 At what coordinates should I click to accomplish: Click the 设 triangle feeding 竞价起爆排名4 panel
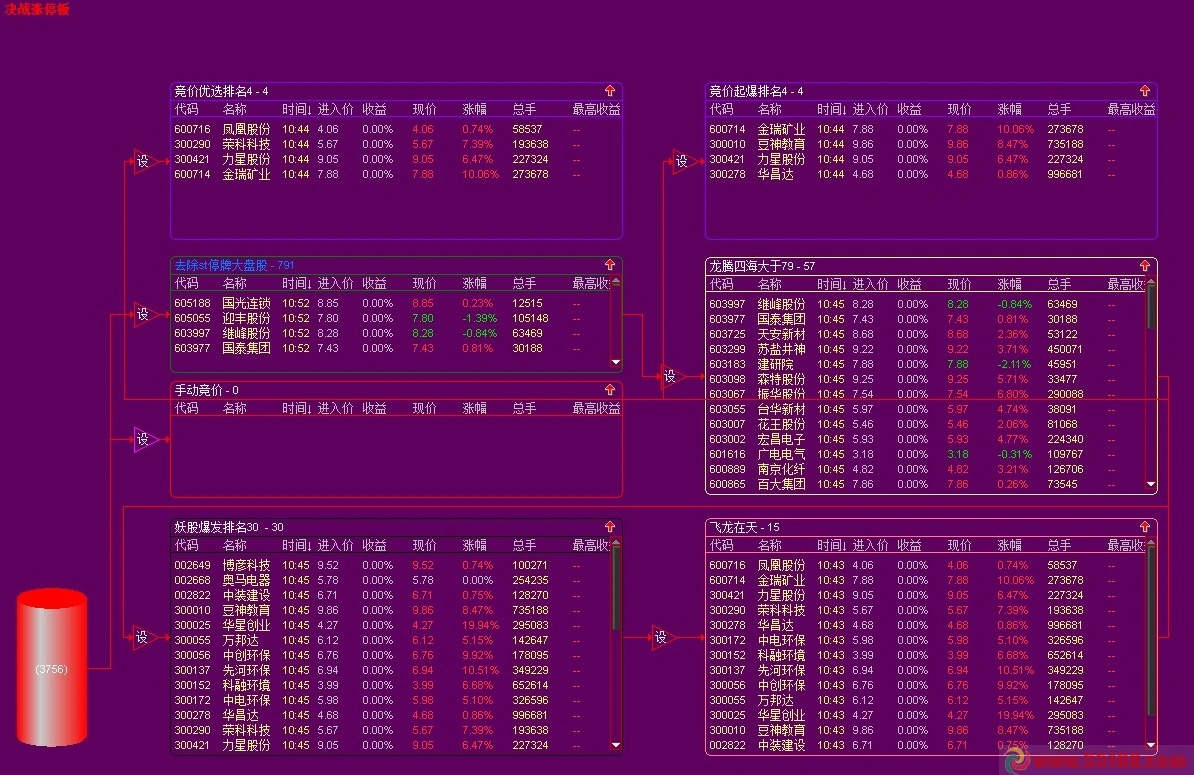685,161
